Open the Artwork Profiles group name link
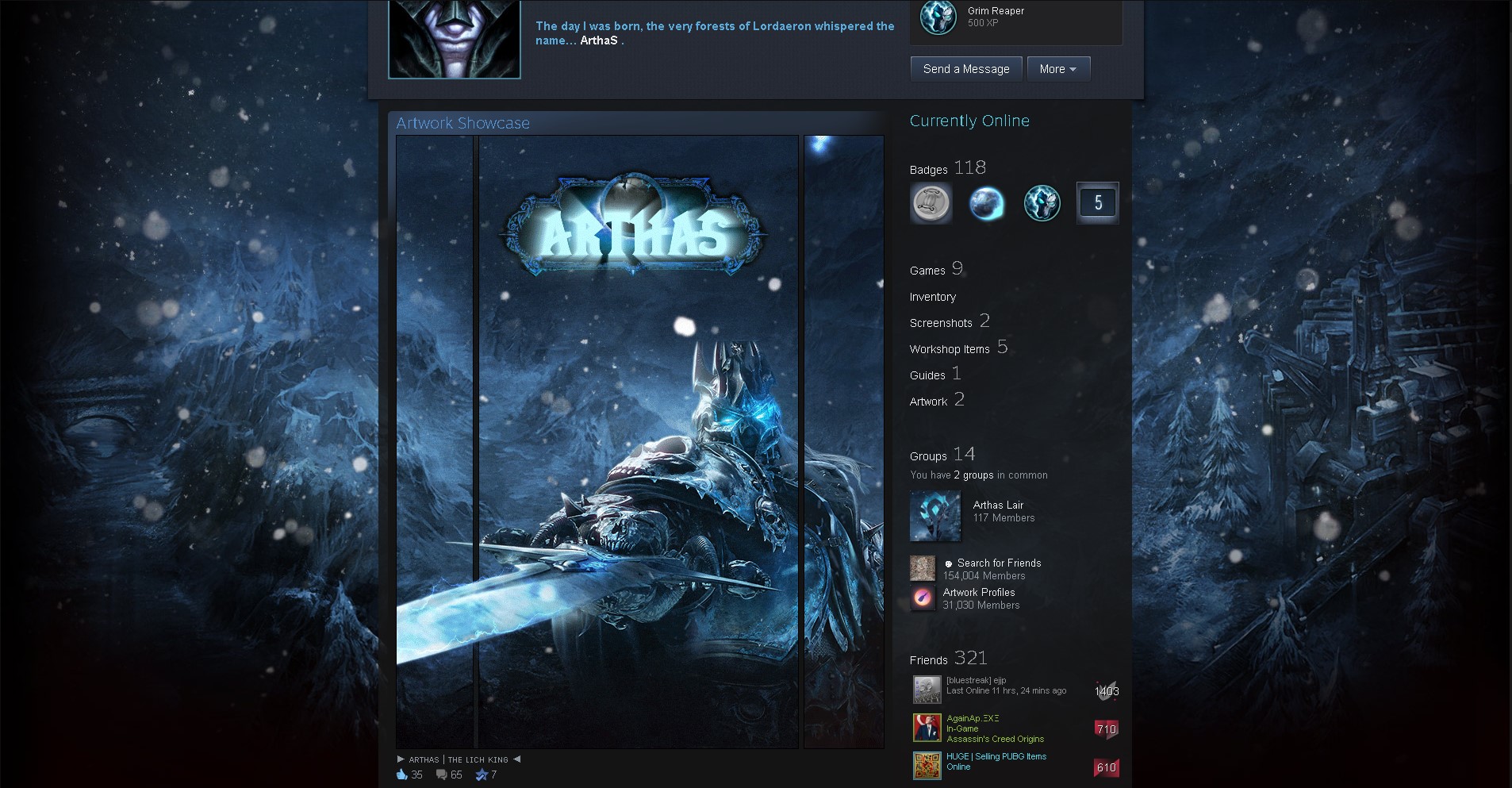This screenshot has width=1512, height=788. (x=979, y=592)
